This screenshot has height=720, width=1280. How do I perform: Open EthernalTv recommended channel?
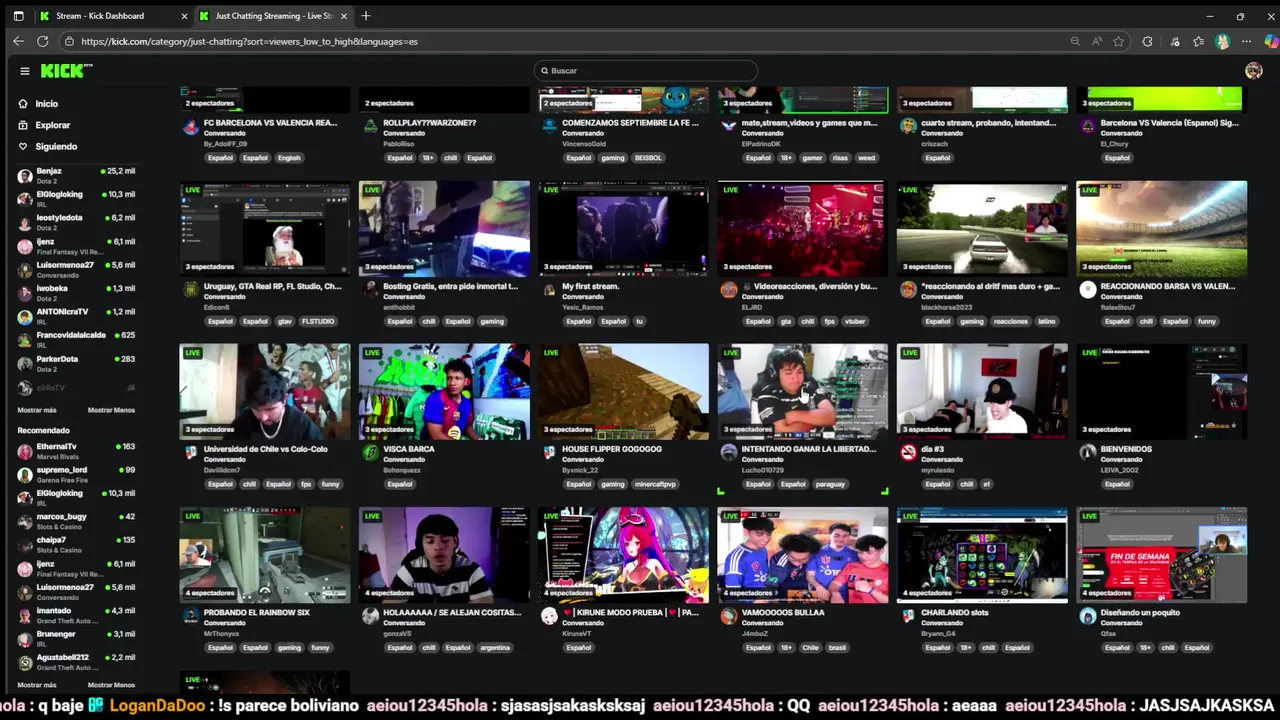76,451
